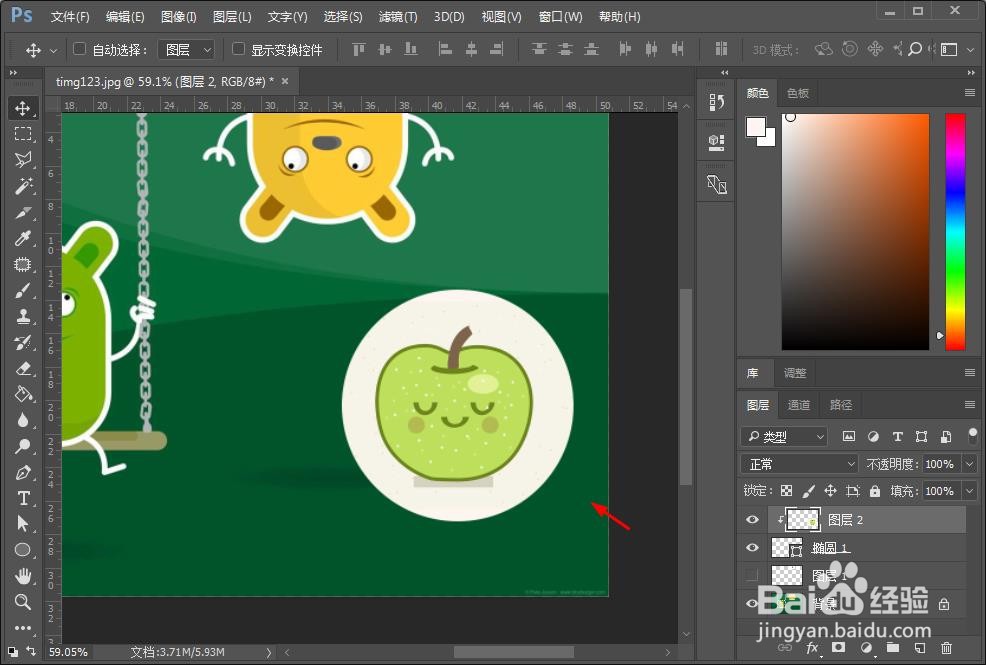Close the timg123.jpg document tab
Viewport: 986px width, 665px height.
pos(285,81)
